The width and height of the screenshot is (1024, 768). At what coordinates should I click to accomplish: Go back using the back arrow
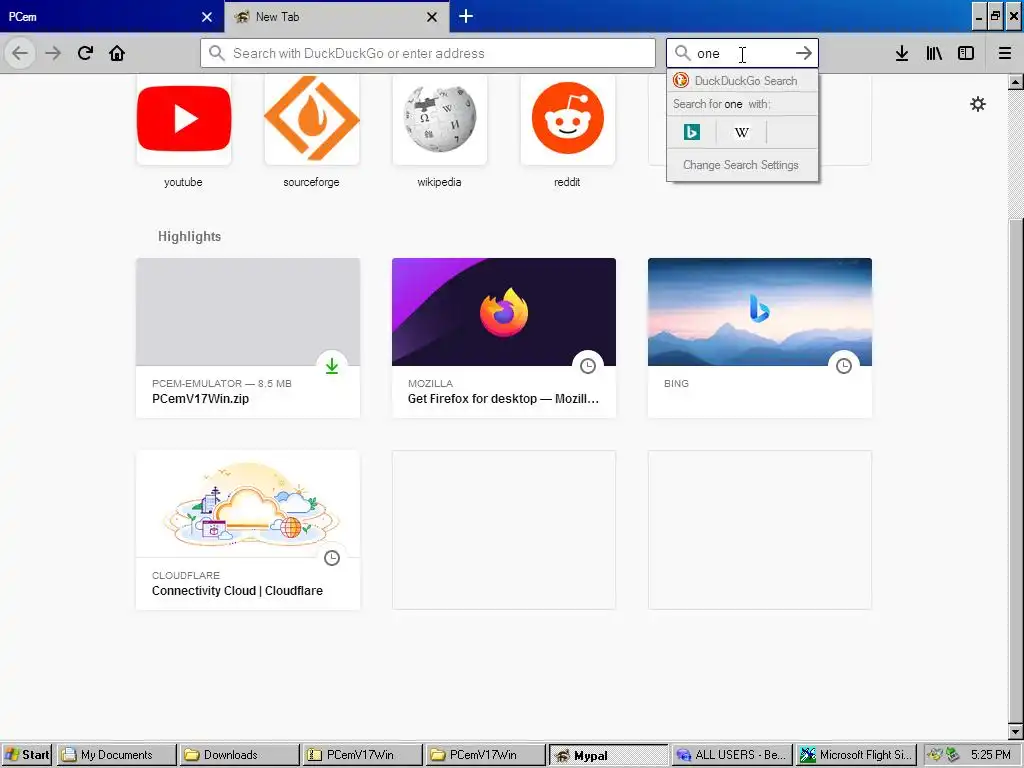[20, 53]
